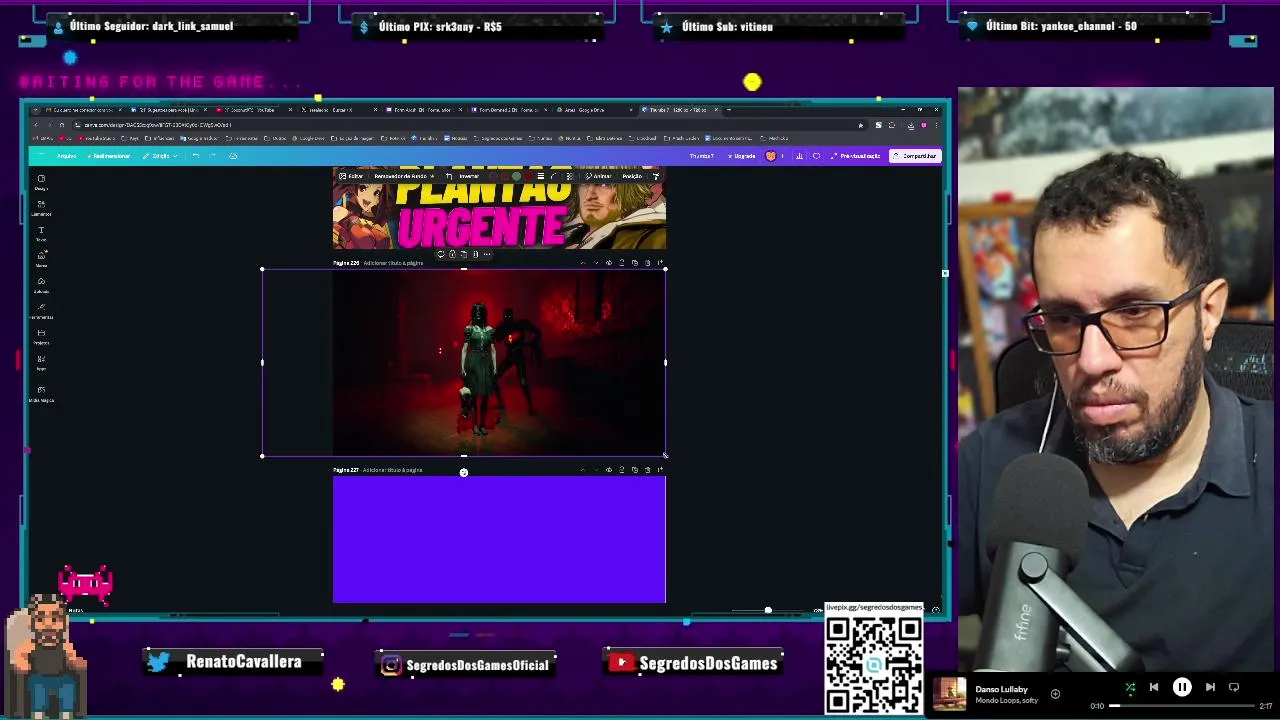The width and height of the screenshot is (1280, 720).
Task: Click the help icon in bottom corner
Action: [x=935, y=610]
